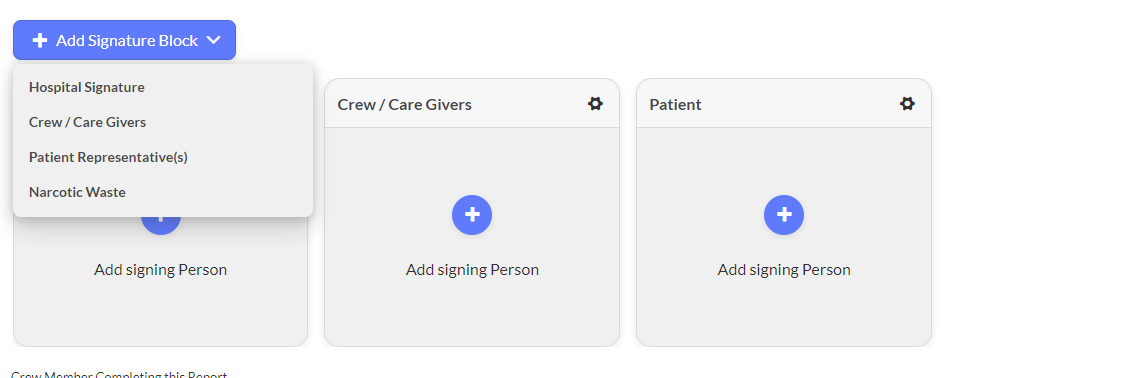
Task: Click Add signing Person text in first card
Action: (x=161, y=270)
